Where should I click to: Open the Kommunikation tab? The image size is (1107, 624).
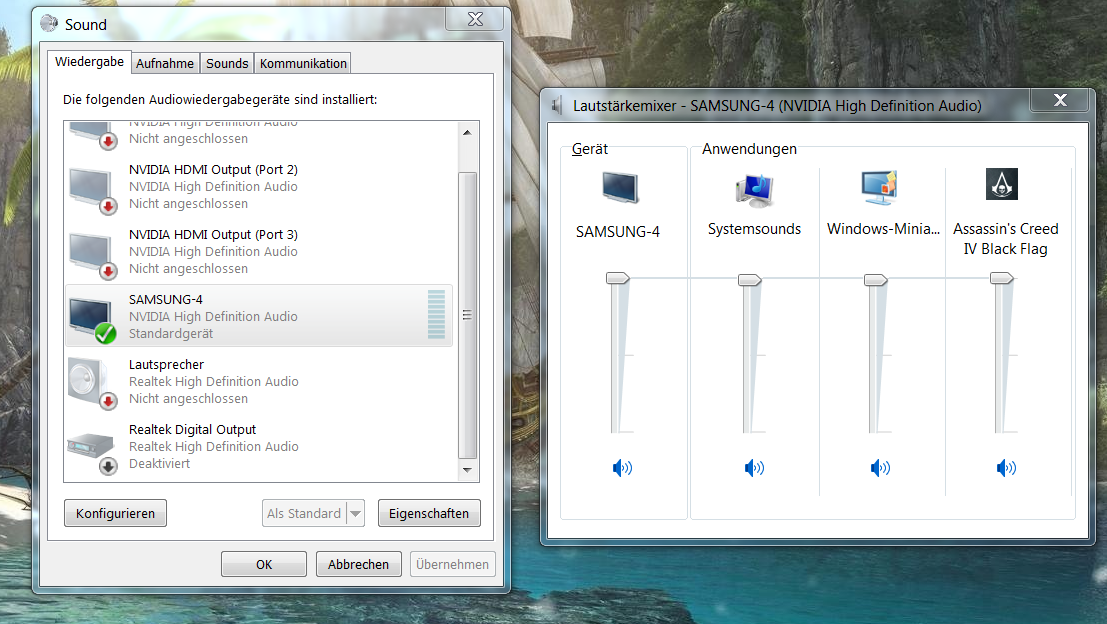tap(303, 64)
